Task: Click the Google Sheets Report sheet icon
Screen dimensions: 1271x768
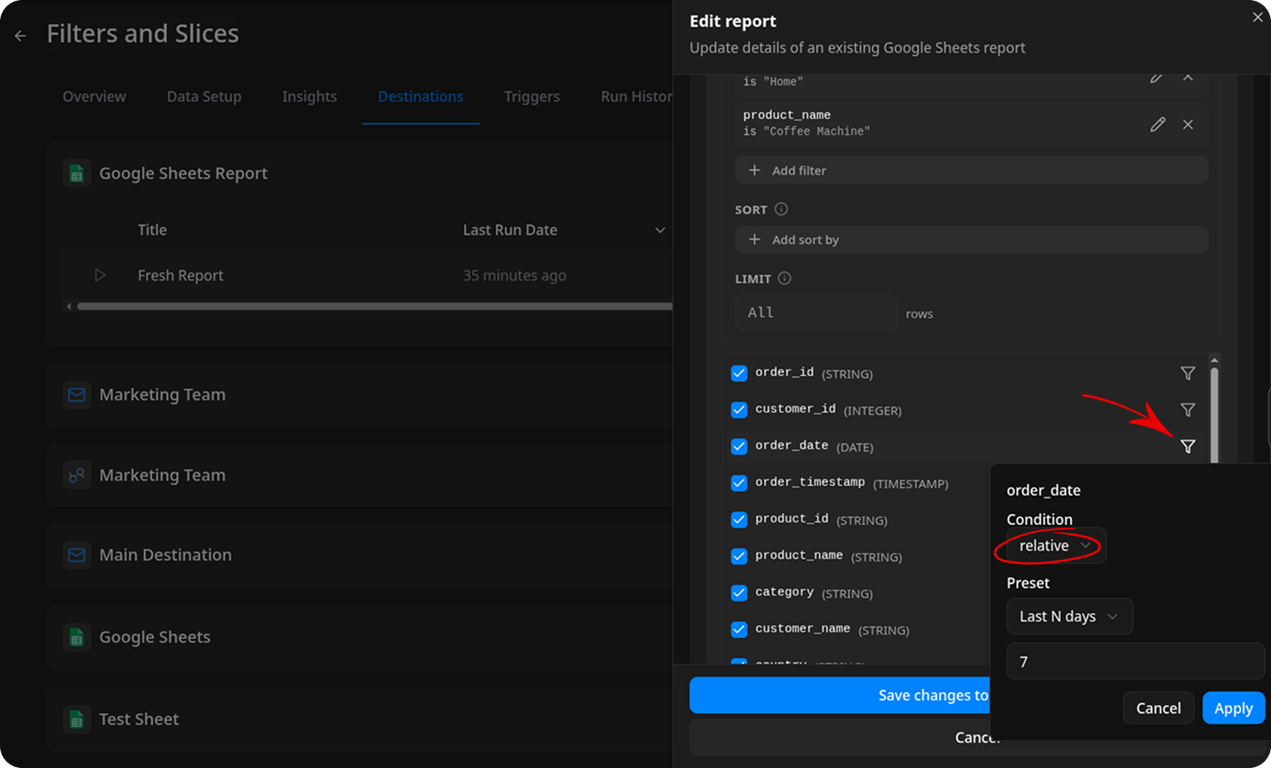Action: [77, 173]
